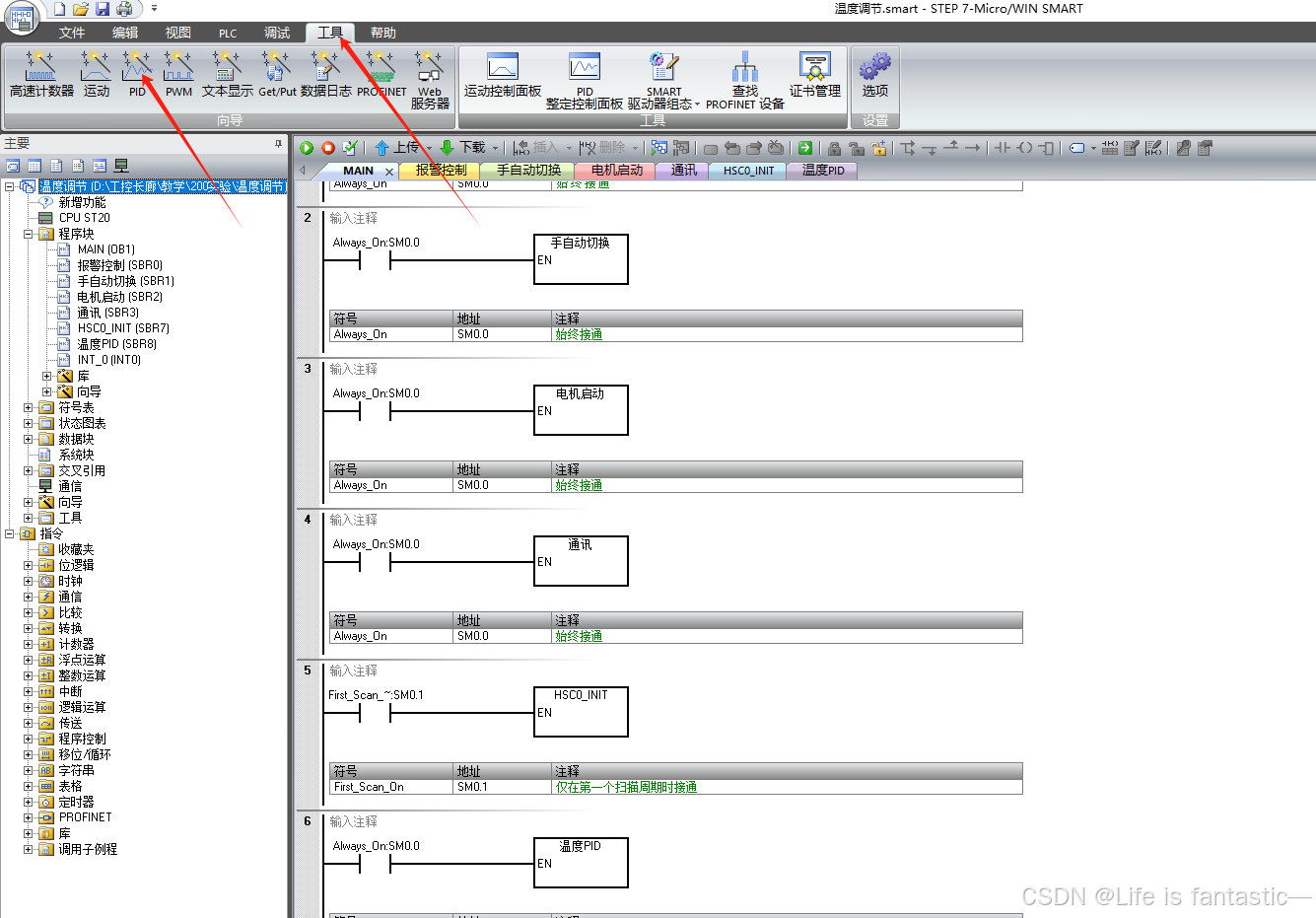1316x918 pixels.
Task: Click the Print icon in quick access toolbar
Action: [124, 9]
